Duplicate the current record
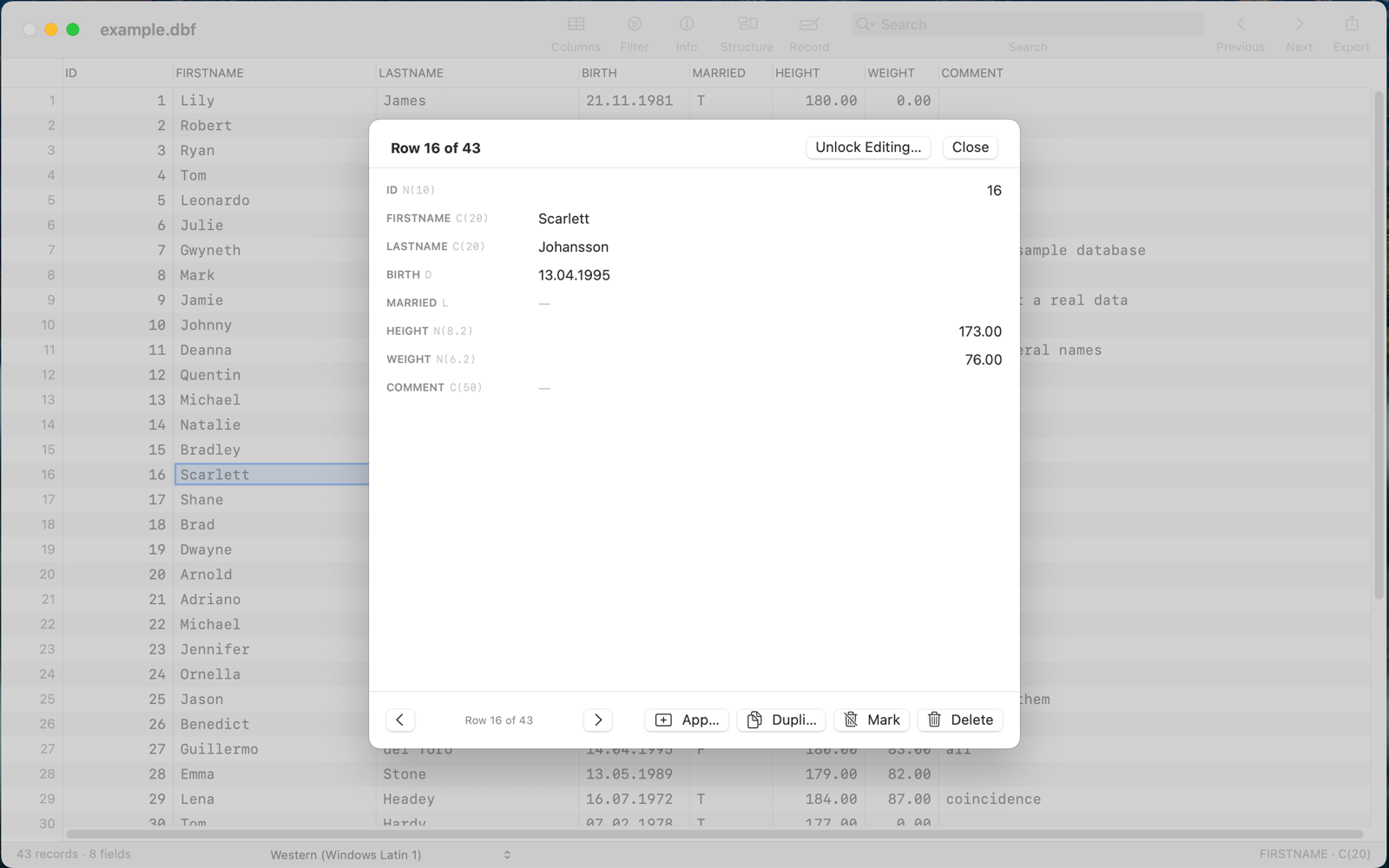Viewport: 1389px width, 868px height. coord(781,720)
